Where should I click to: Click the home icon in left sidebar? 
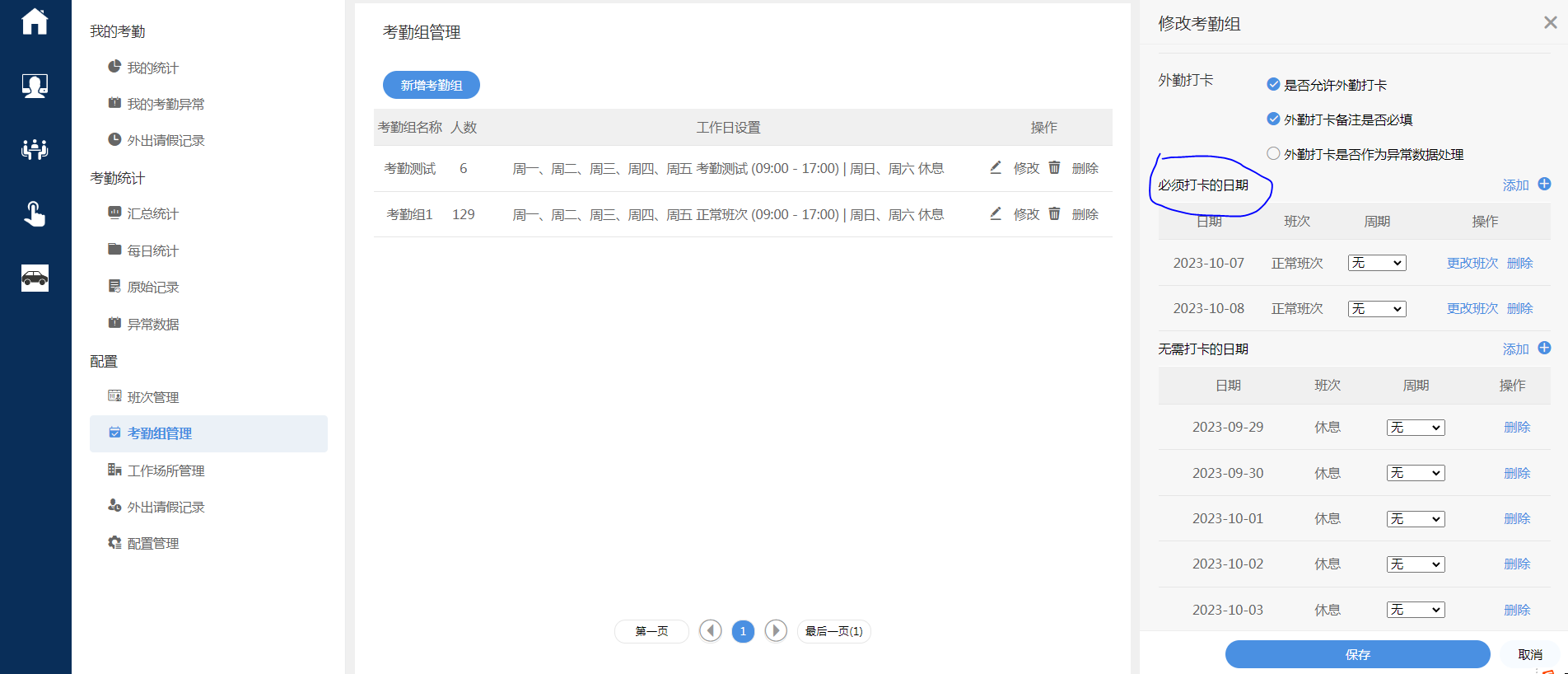35,21
